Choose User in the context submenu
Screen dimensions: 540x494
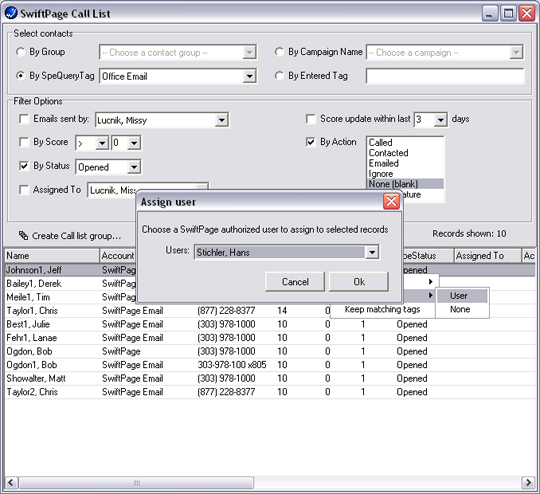click(x=462, y=296)
